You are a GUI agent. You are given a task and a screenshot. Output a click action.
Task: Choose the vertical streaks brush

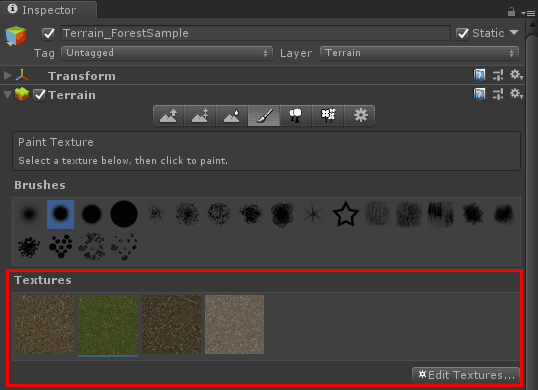tap(441, 214)
